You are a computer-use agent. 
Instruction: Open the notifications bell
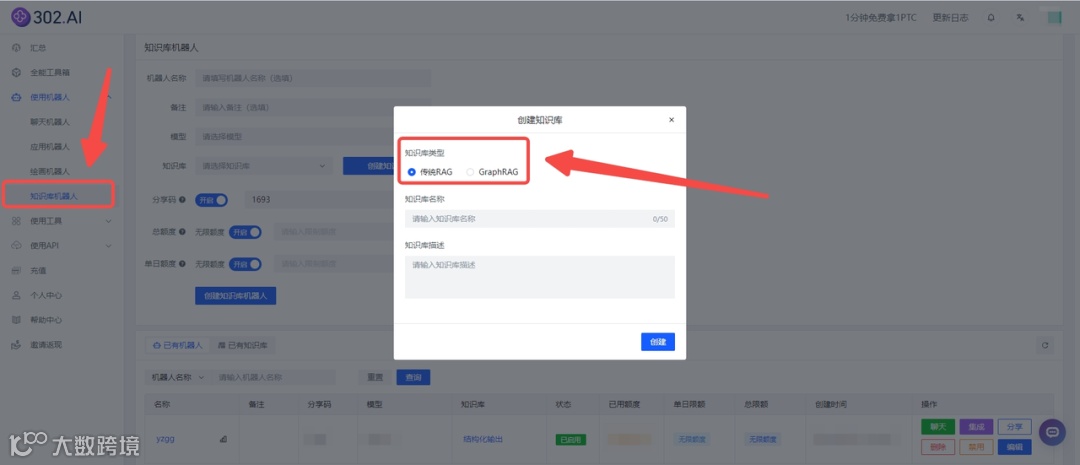(991, 18)
